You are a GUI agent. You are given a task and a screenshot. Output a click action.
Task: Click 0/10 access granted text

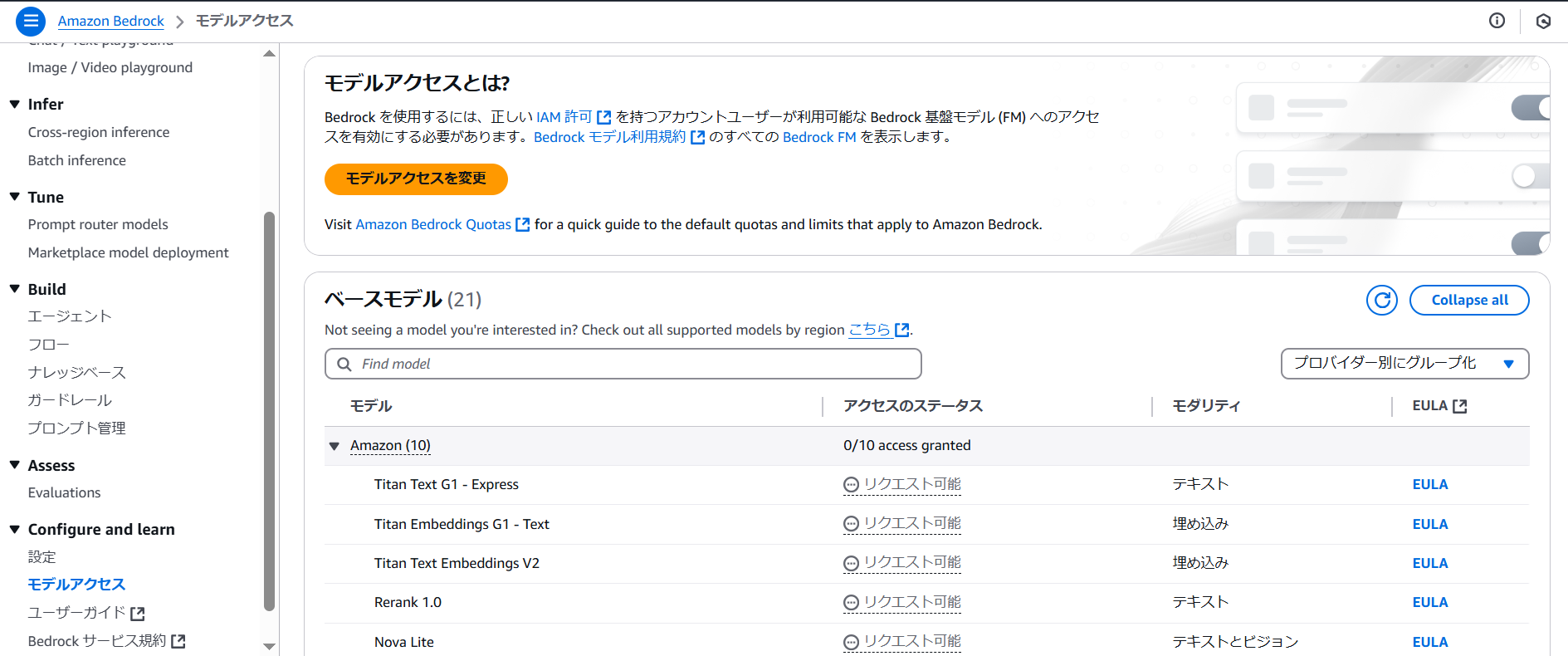907,445
